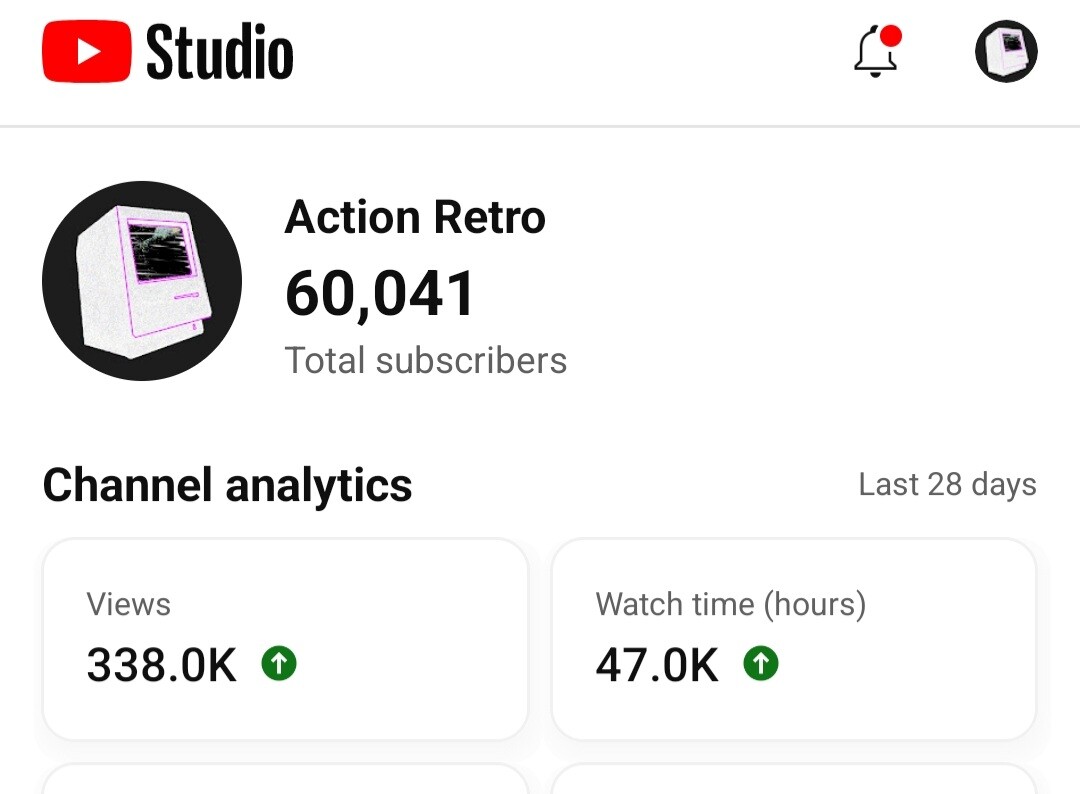The height and width of the screenshot is (794, 1080).
Task: Tap the 338.0K views value
Action: pos(162,665)
